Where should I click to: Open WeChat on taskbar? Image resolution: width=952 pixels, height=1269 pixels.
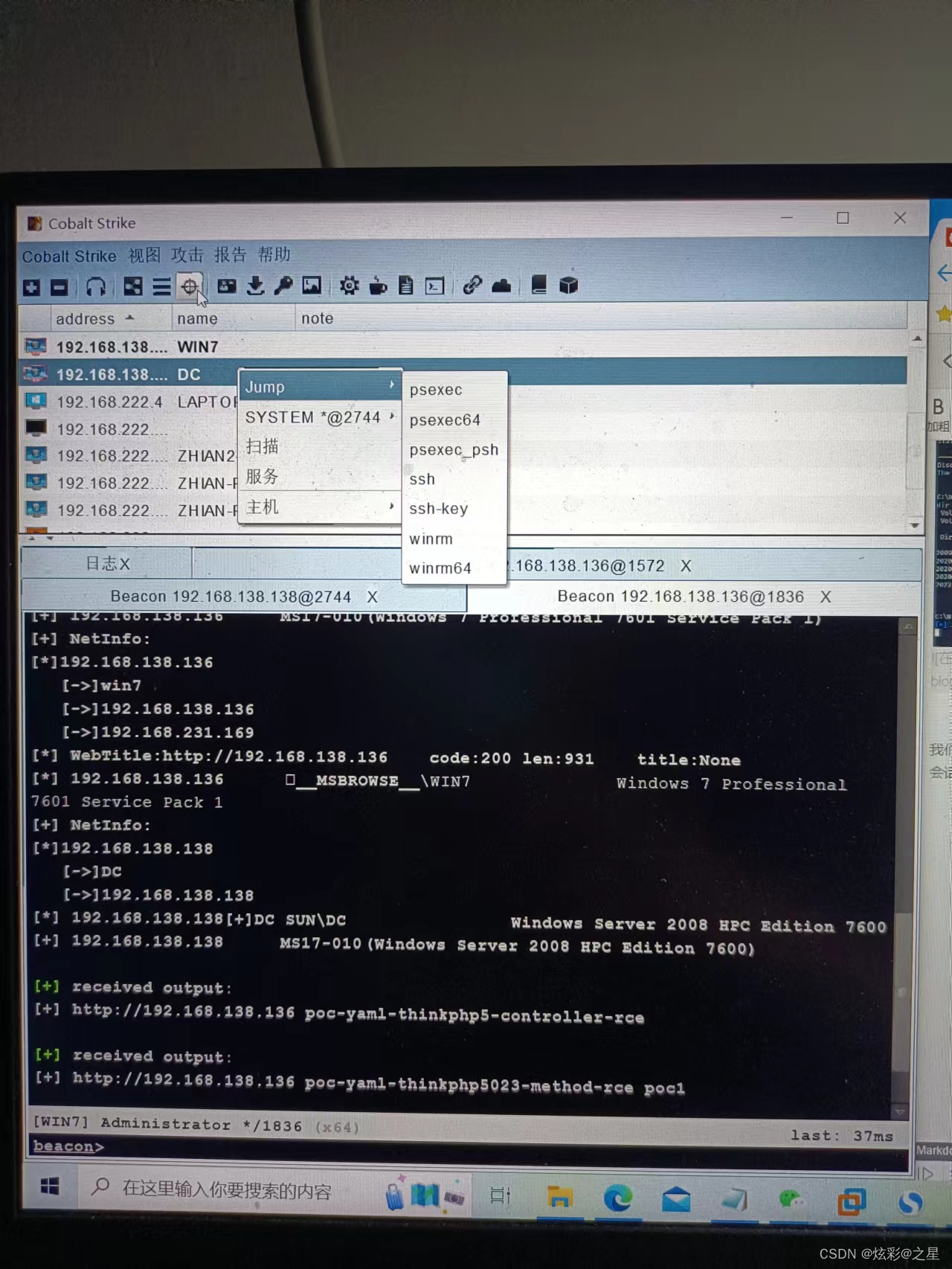point(791,1201)
